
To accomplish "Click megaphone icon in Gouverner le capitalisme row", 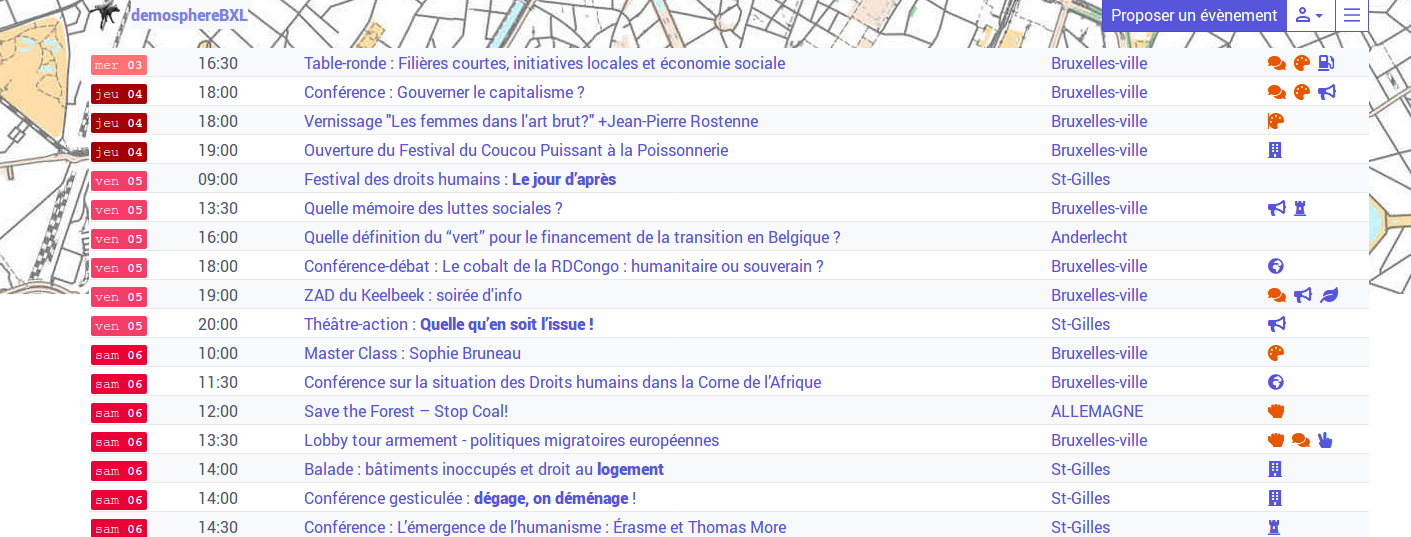I will click(1327, 92).
